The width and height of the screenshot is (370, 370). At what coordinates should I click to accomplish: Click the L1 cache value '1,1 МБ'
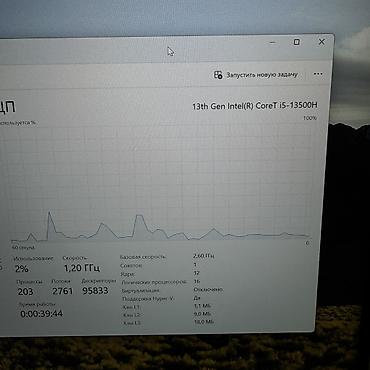click(202, 306)
